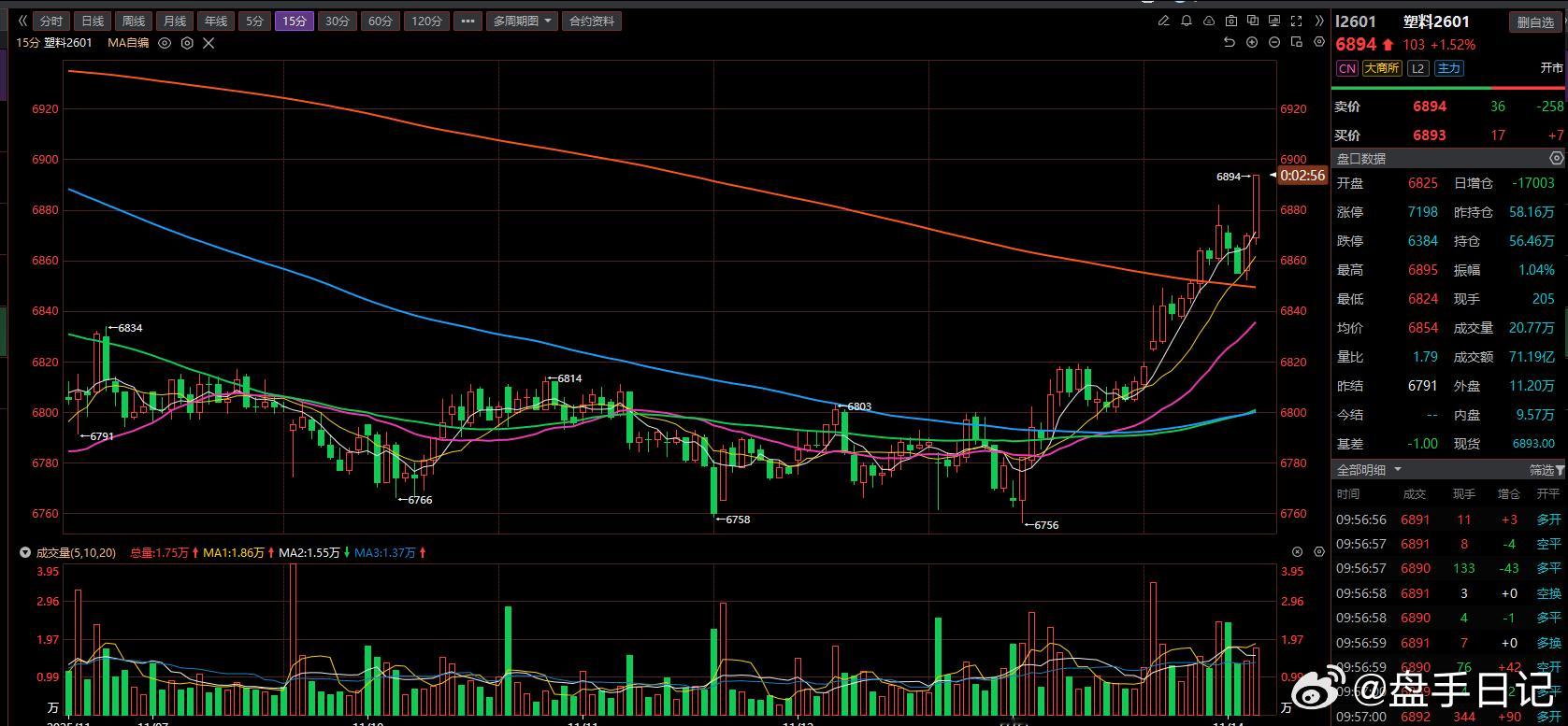The height and width of the screenshot is (726, 1568).
Task: Open chart settings hexagon icon
Action: tap(1319, 43)
